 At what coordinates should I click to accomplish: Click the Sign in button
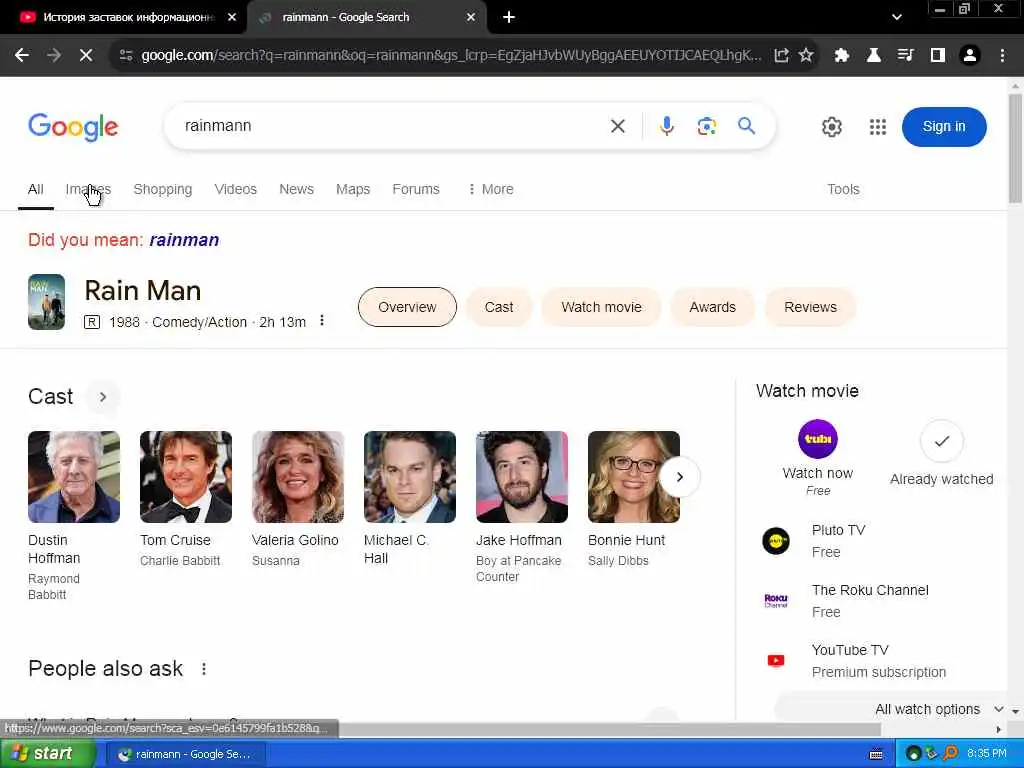(x=944, y=127)
